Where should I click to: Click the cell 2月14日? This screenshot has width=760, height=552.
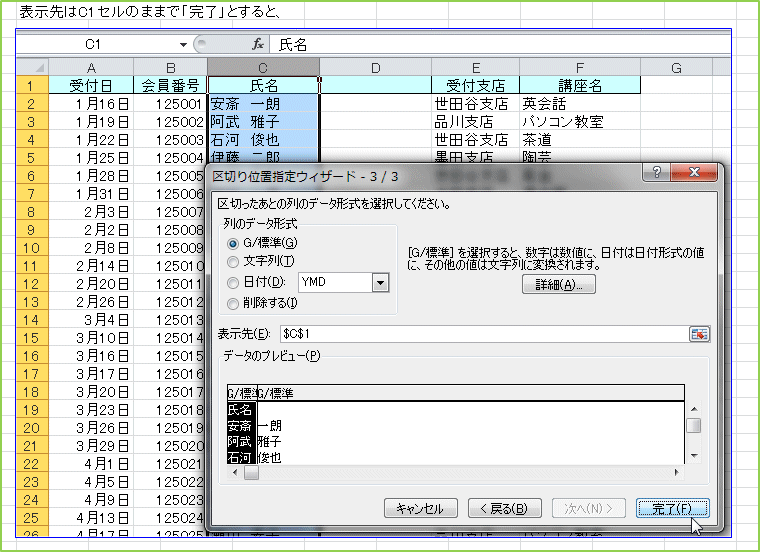[91, 266]
